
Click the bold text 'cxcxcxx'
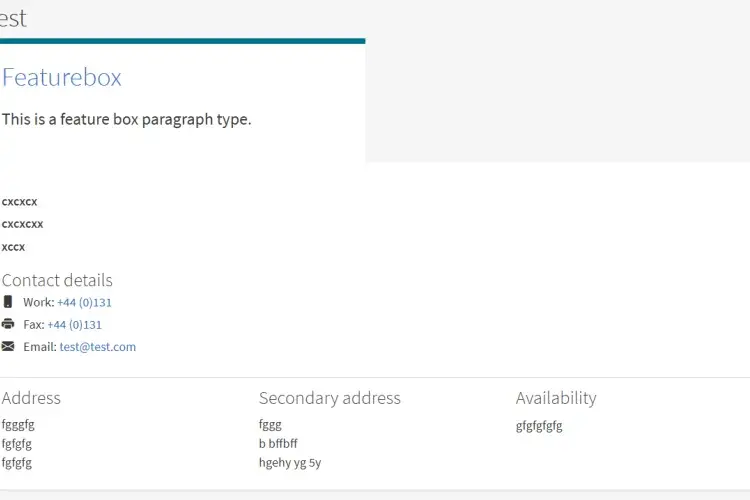[x=23, y=224]
